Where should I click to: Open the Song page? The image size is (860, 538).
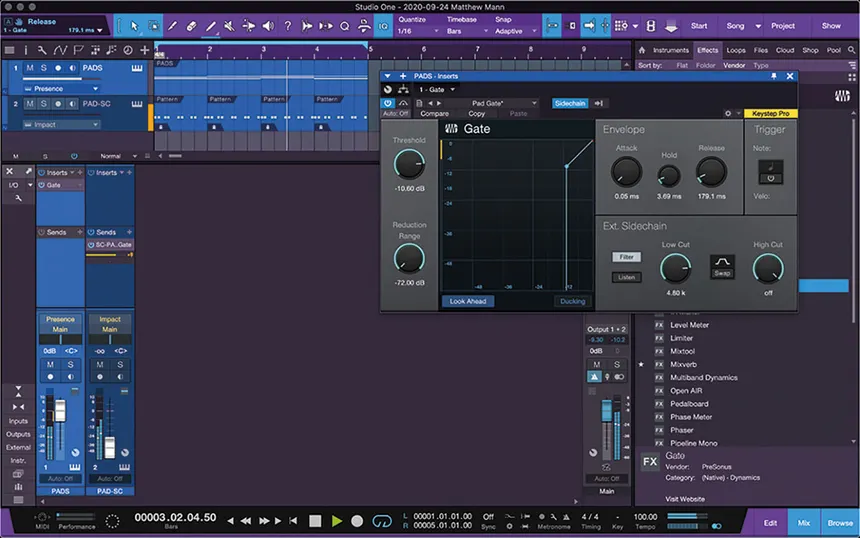[735, 26]
